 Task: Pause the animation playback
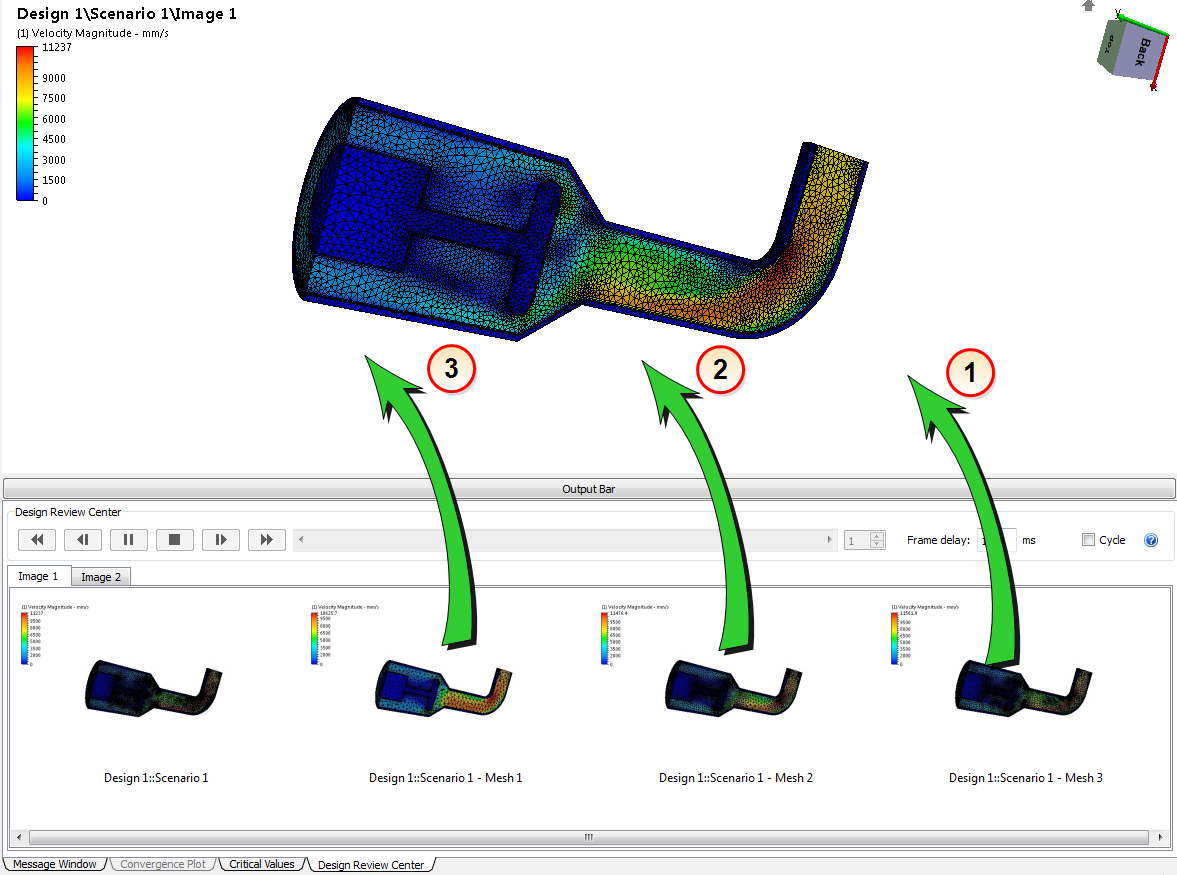(x=128, y=540)
